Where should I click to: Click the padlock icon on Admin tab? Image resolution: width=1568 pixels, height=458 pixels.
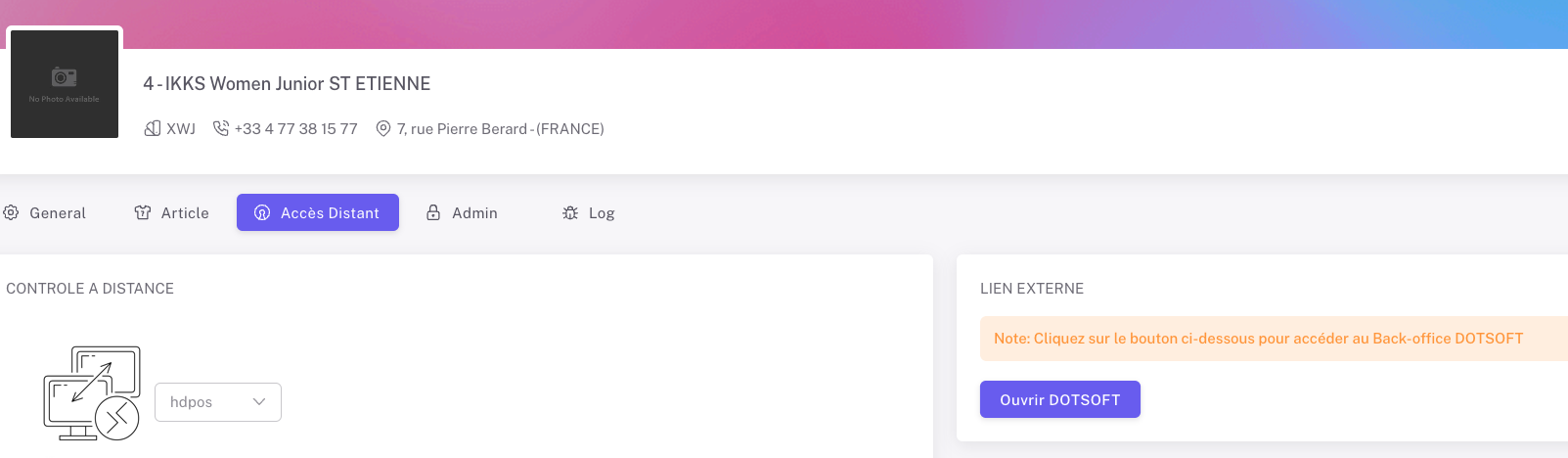pyautogui.click(x=433, y=213)
